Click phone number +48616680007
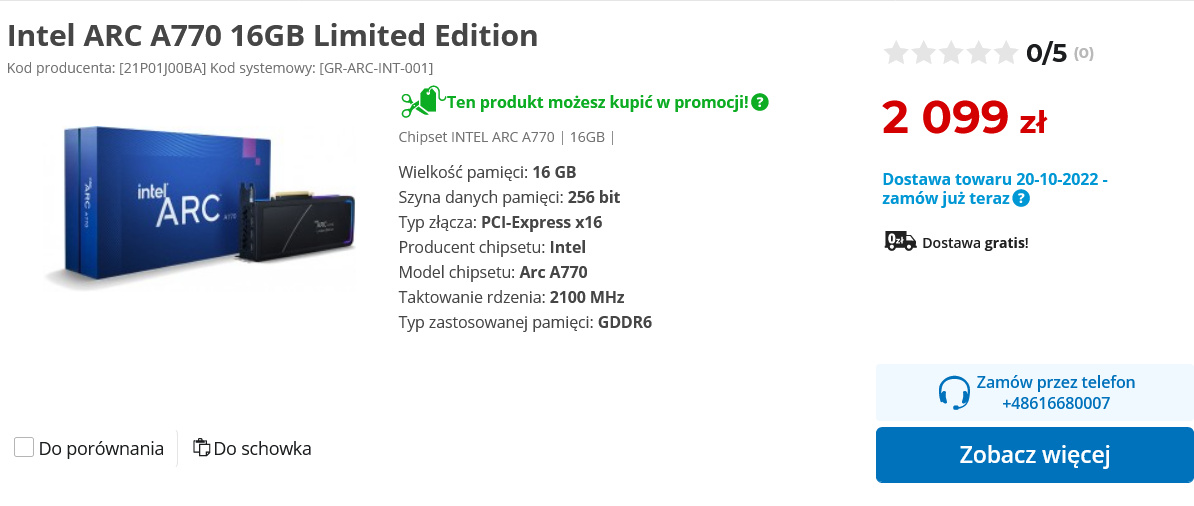Image resolution: width=1194 pixels, height=506 pixels. click(x=1055, y=403)
